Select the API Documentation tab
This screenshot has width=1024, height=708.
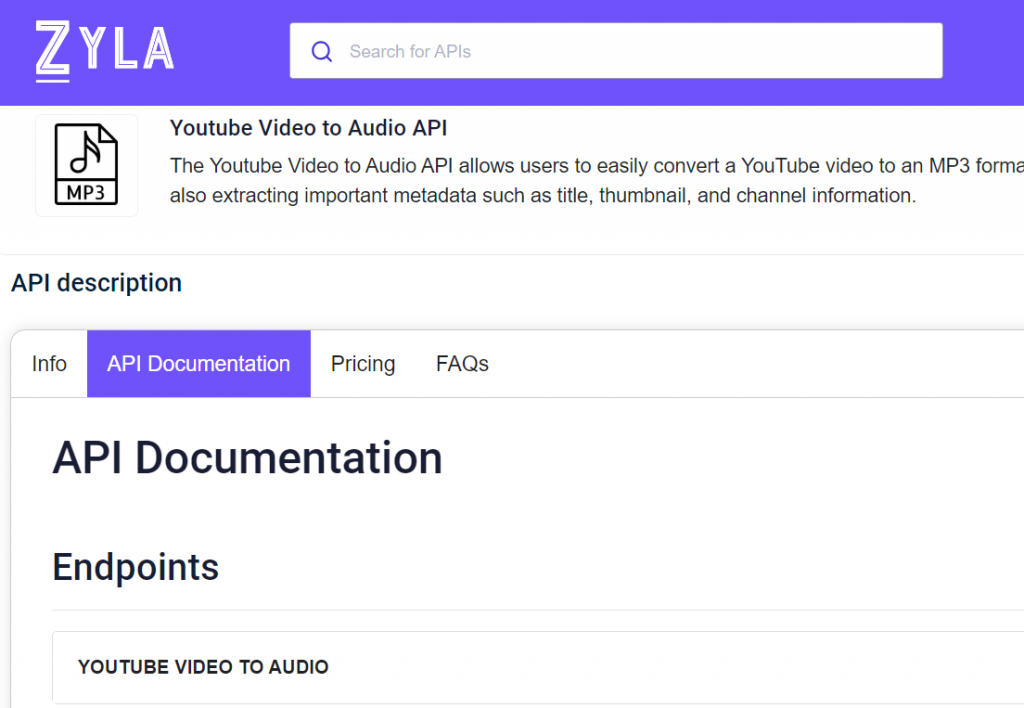click(199, 364)
